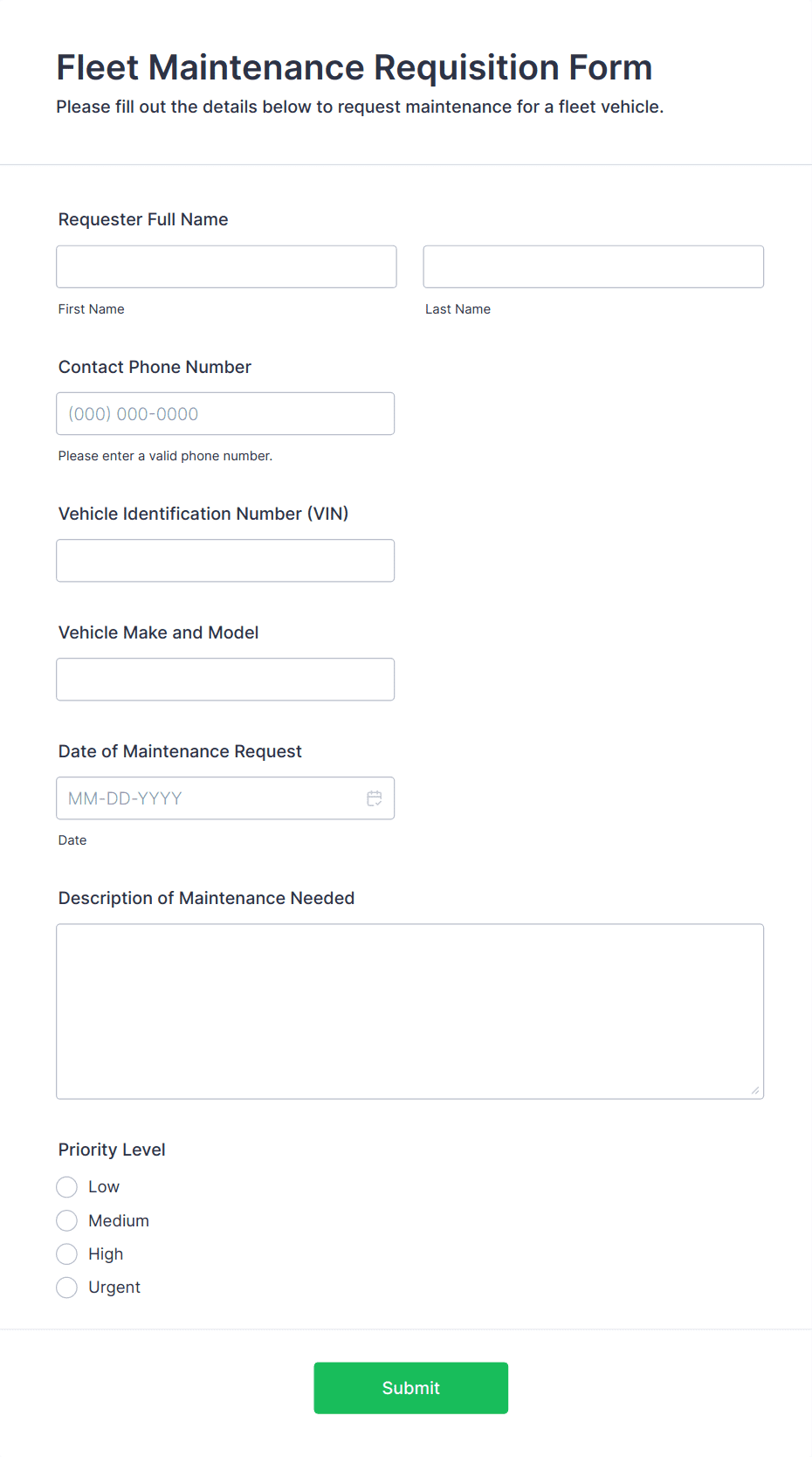Focus the First Name input field
Image resolution: width=812 pixels, height=1457 pixels.
coord(226,266)
